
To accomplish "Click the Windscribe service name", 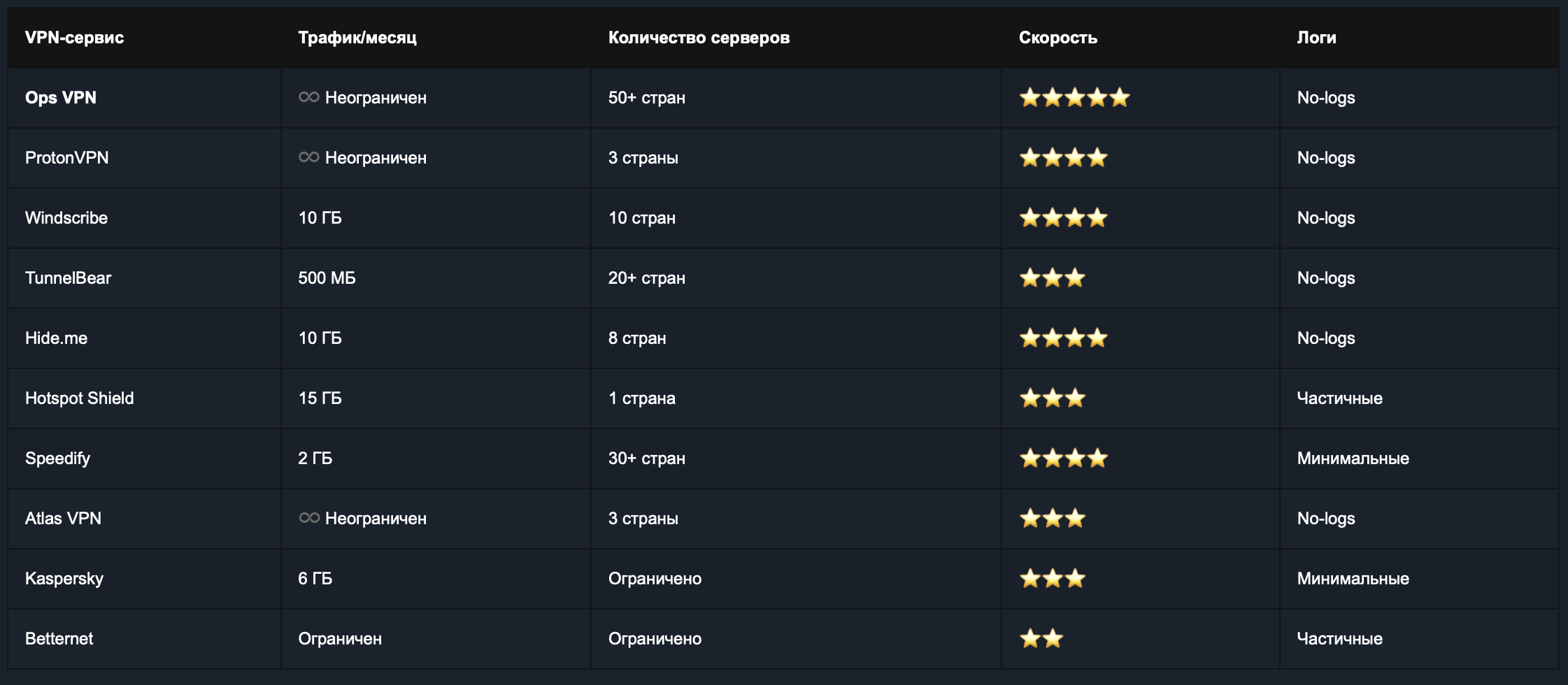I will point(66,218).
